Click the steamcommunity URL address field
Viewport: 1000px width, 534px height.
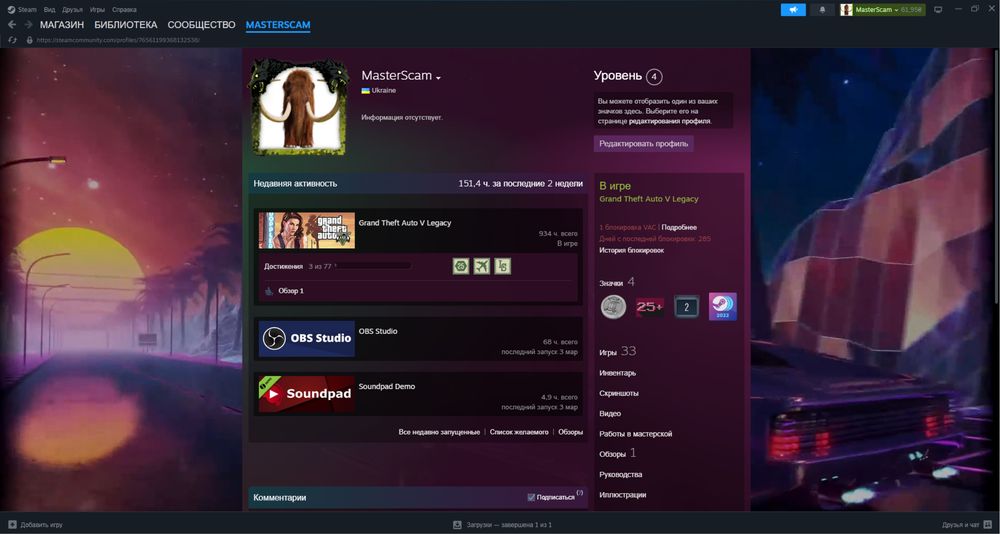click(x=118, y=40)
